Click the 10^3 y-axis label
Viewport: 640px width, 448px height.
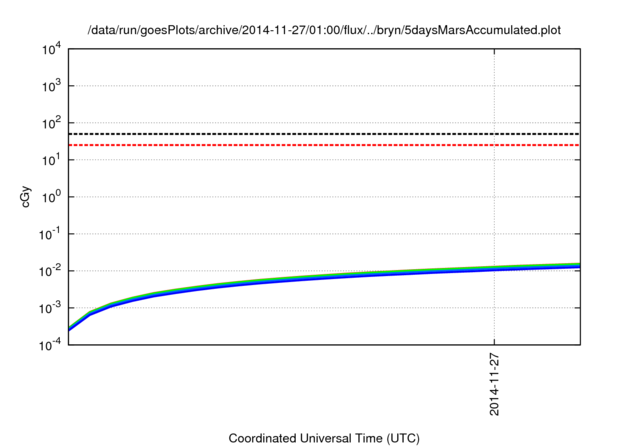tap(51, 86)
